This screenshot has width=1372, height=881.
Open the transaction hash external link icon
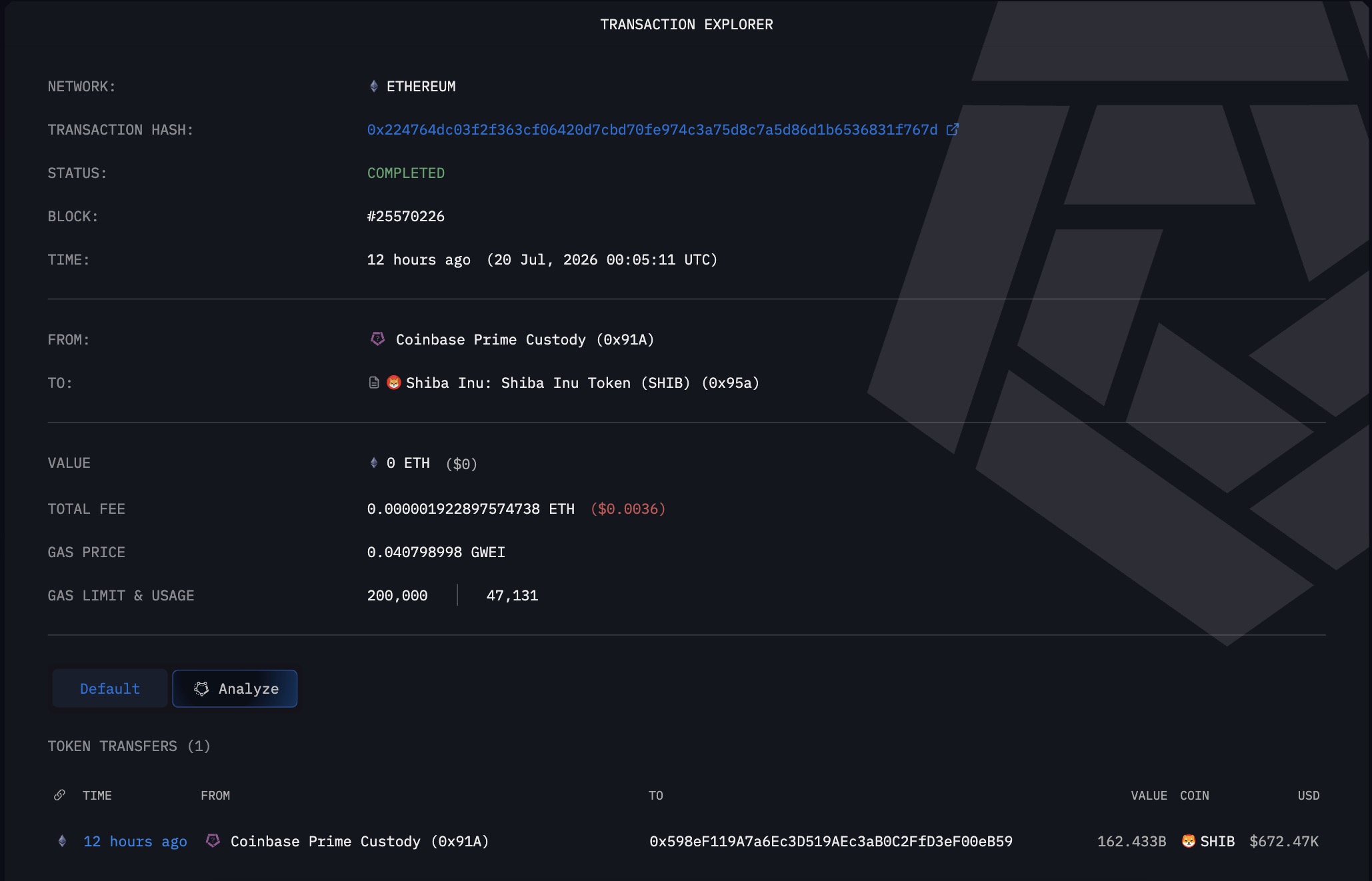pyautogui.click(x=953, y=130)
